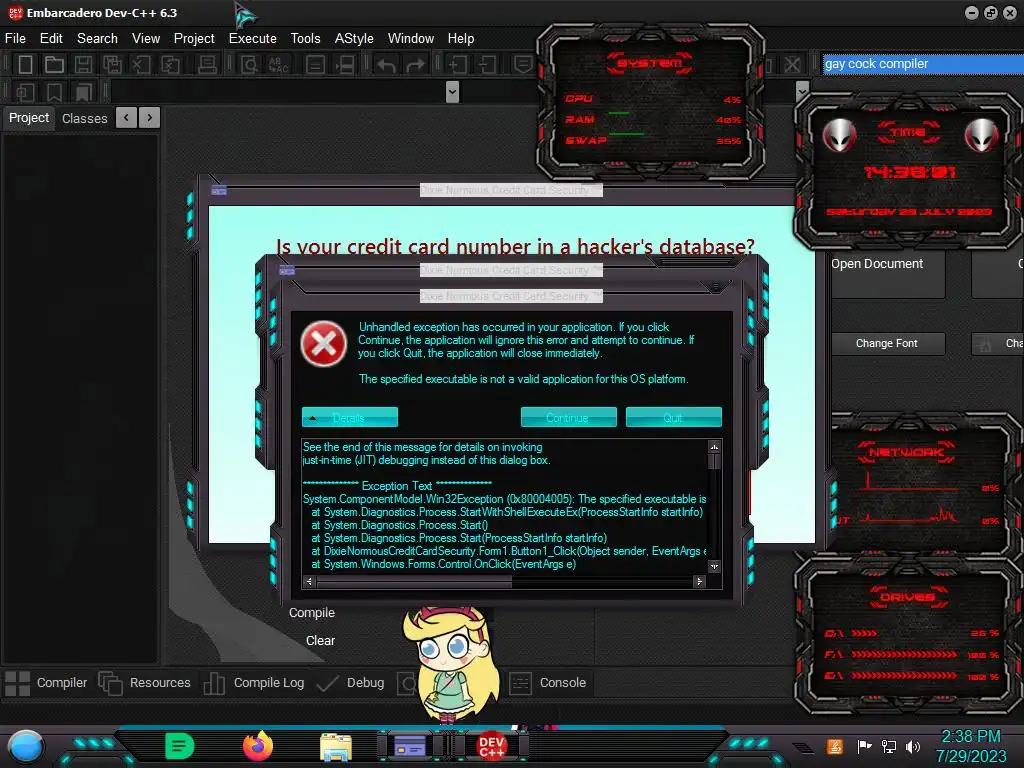The image size is (1024, 768).
Task: Switch to the Compile Log tab
Action: click(254, 682)
